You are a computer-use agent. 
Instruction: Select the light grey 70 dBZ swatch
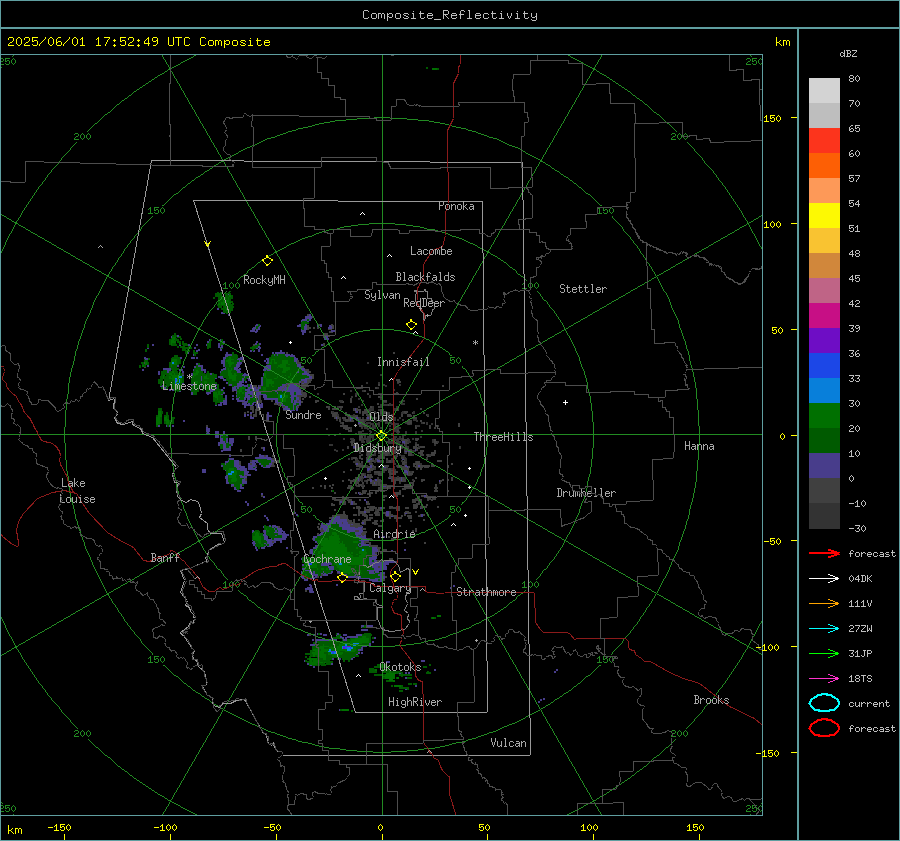click(x=824, y=91)
